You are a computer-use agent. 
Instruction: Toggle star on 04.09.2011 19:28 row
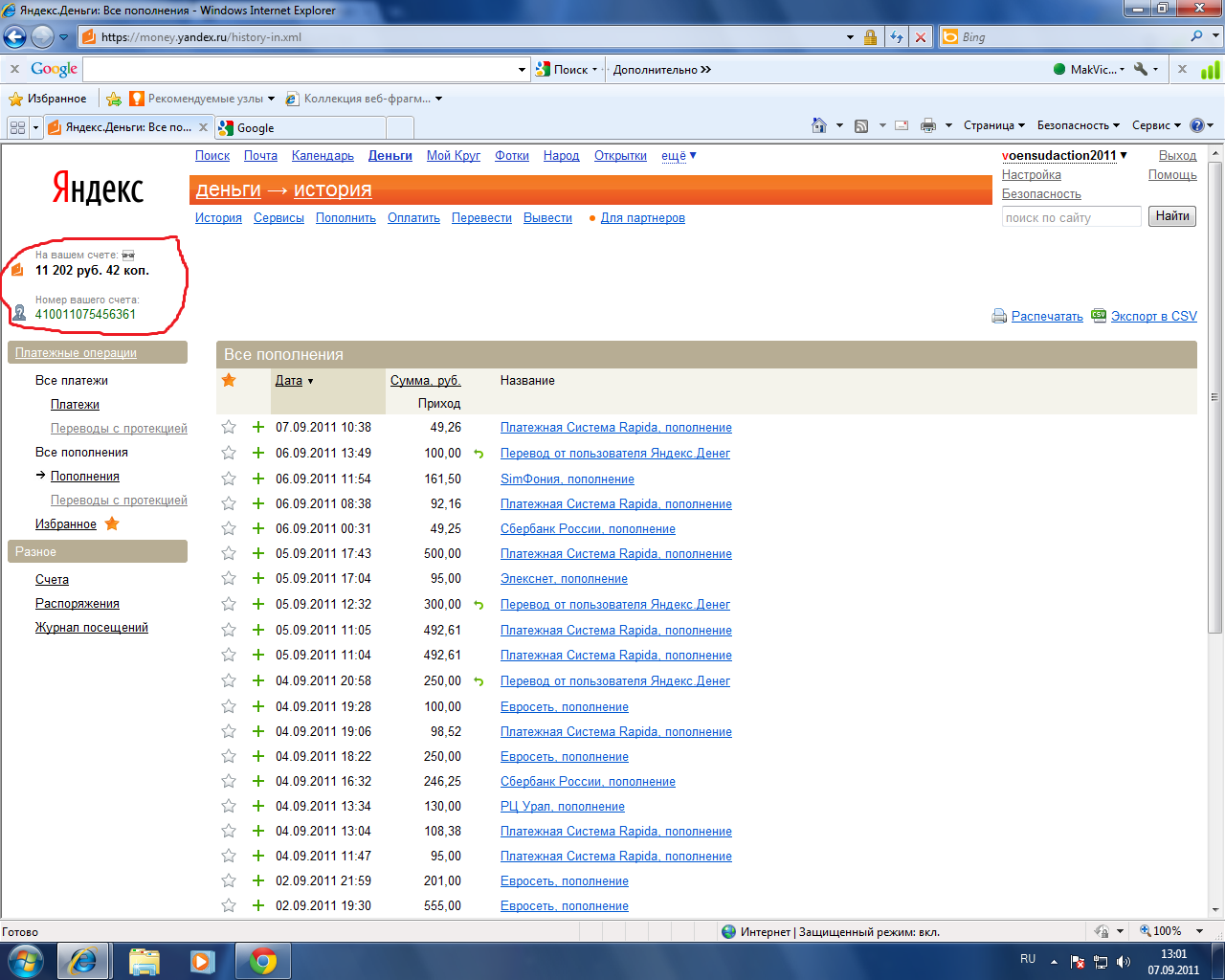pos(228,706)
